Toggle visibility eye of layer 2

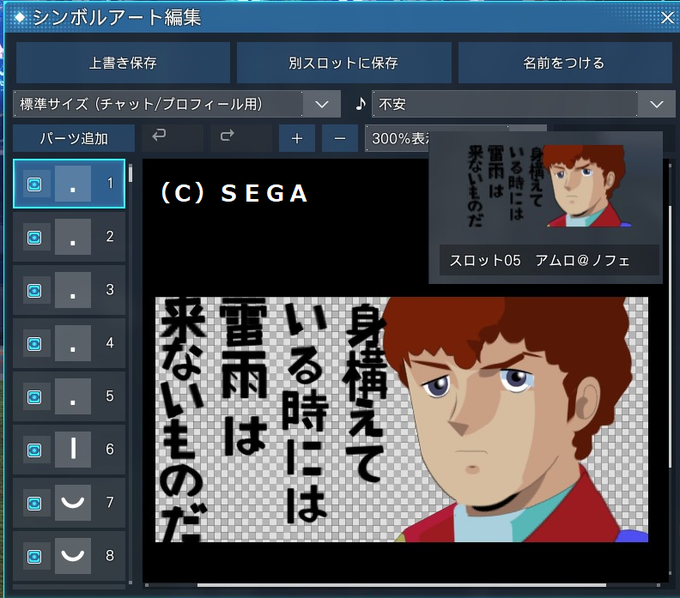click(x=34, y=237)
